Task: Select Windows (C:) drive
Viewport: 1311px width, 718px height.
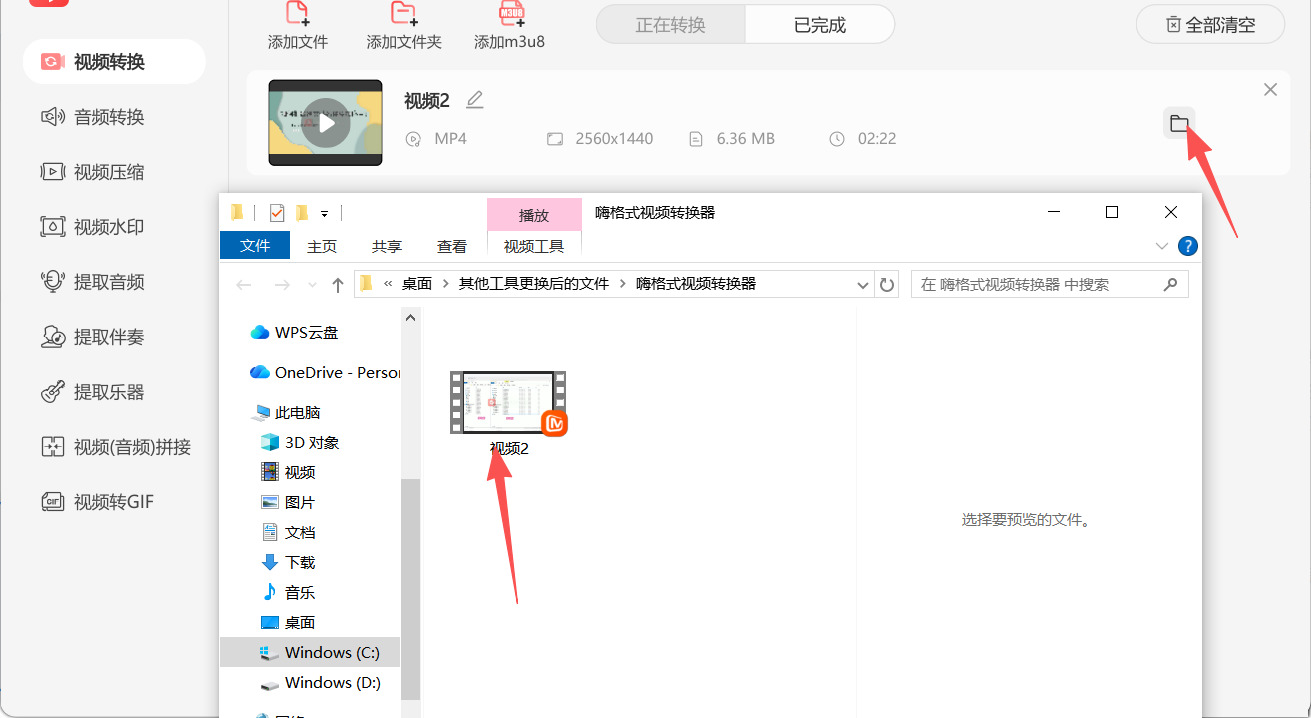Action: point(310,652)
